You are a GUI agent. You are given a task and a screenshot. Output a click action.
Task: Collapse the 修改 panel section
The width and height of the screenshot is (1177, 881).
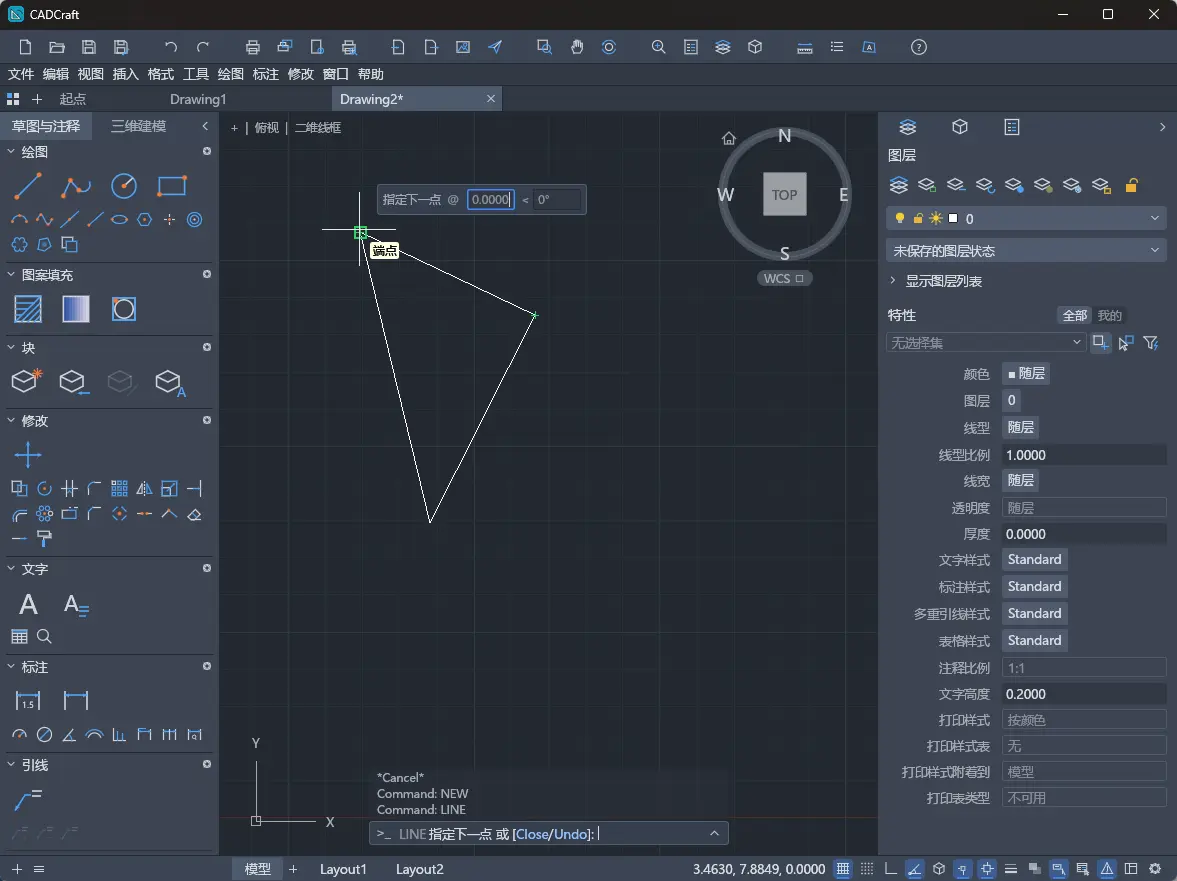[11, 420]
